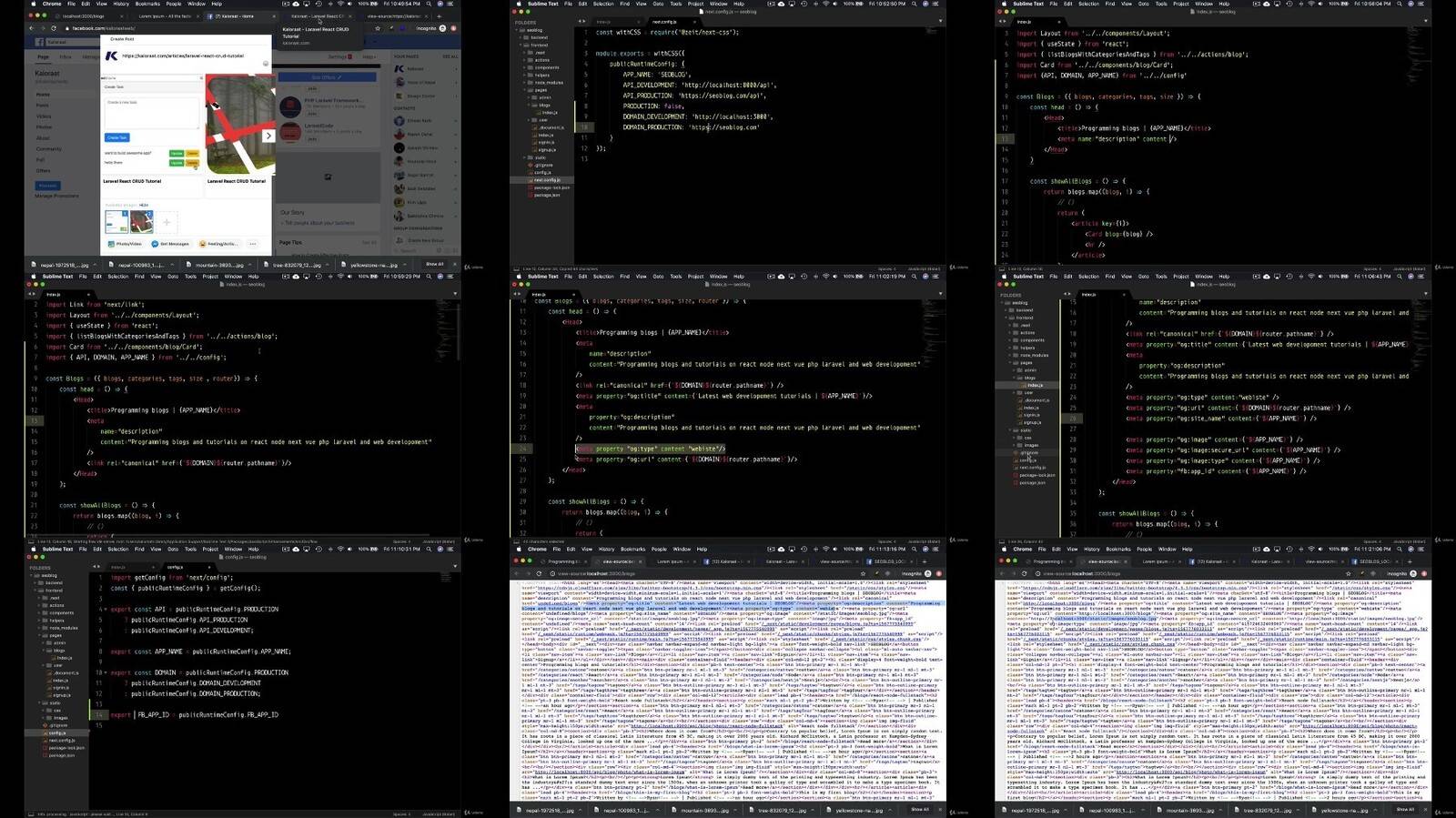Viewport: 1456px width, 818px height.
Task: Select the next.config.js editor tab
Action: pos(664,21)
